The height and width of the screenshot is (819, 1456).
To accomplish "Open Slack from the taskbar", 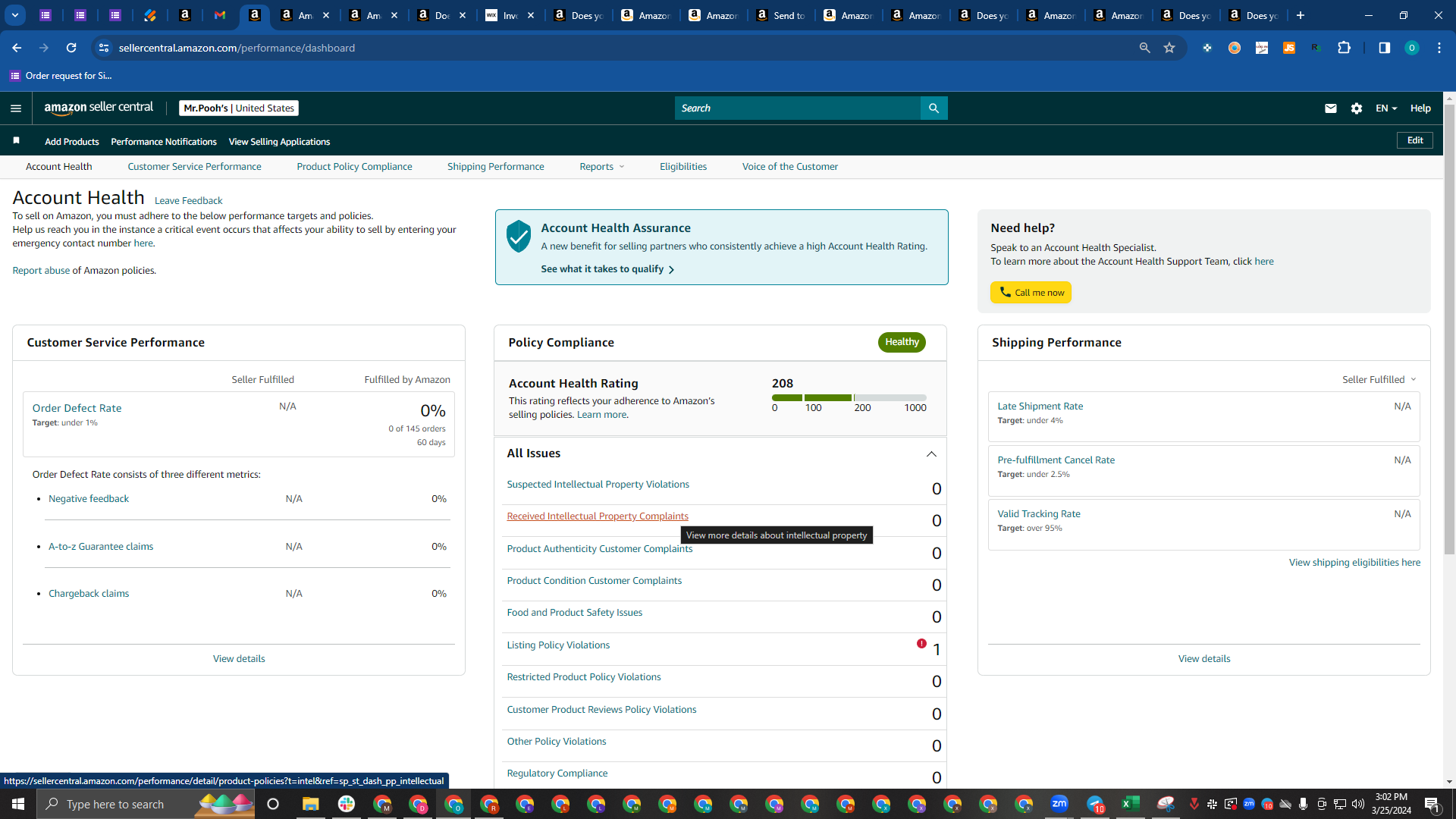I will coord(347,804).
